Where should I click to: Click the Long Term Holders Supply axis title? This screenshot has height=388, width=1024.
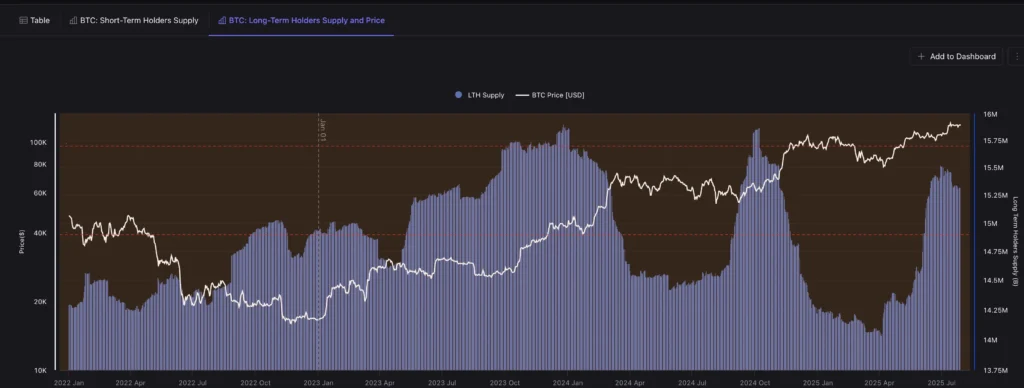(x=1016, y=241)
